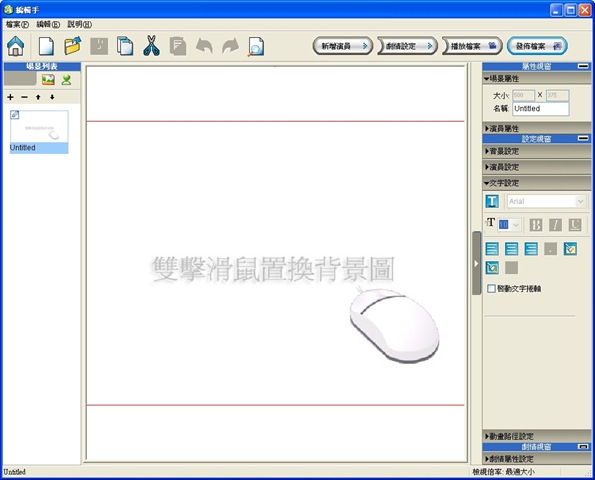Viewport: 595px width, 480px height.
Task: Click 播放檔案 button
Action: click(x=472, y=46)
